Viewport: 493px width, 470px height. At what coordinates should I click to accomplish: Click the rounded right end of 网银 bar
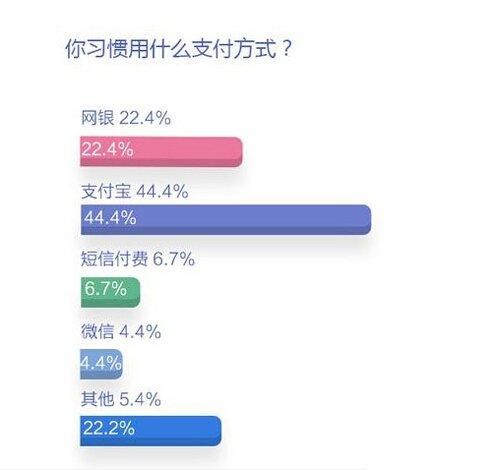(237, 152)
